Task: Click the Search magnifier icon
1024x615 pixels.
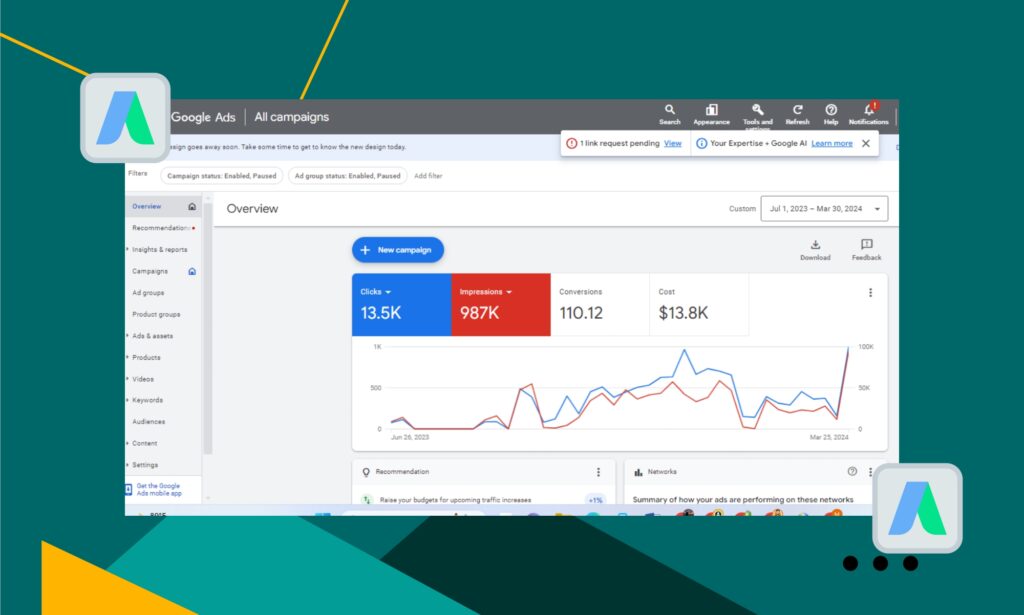Action: pos(669,110)
